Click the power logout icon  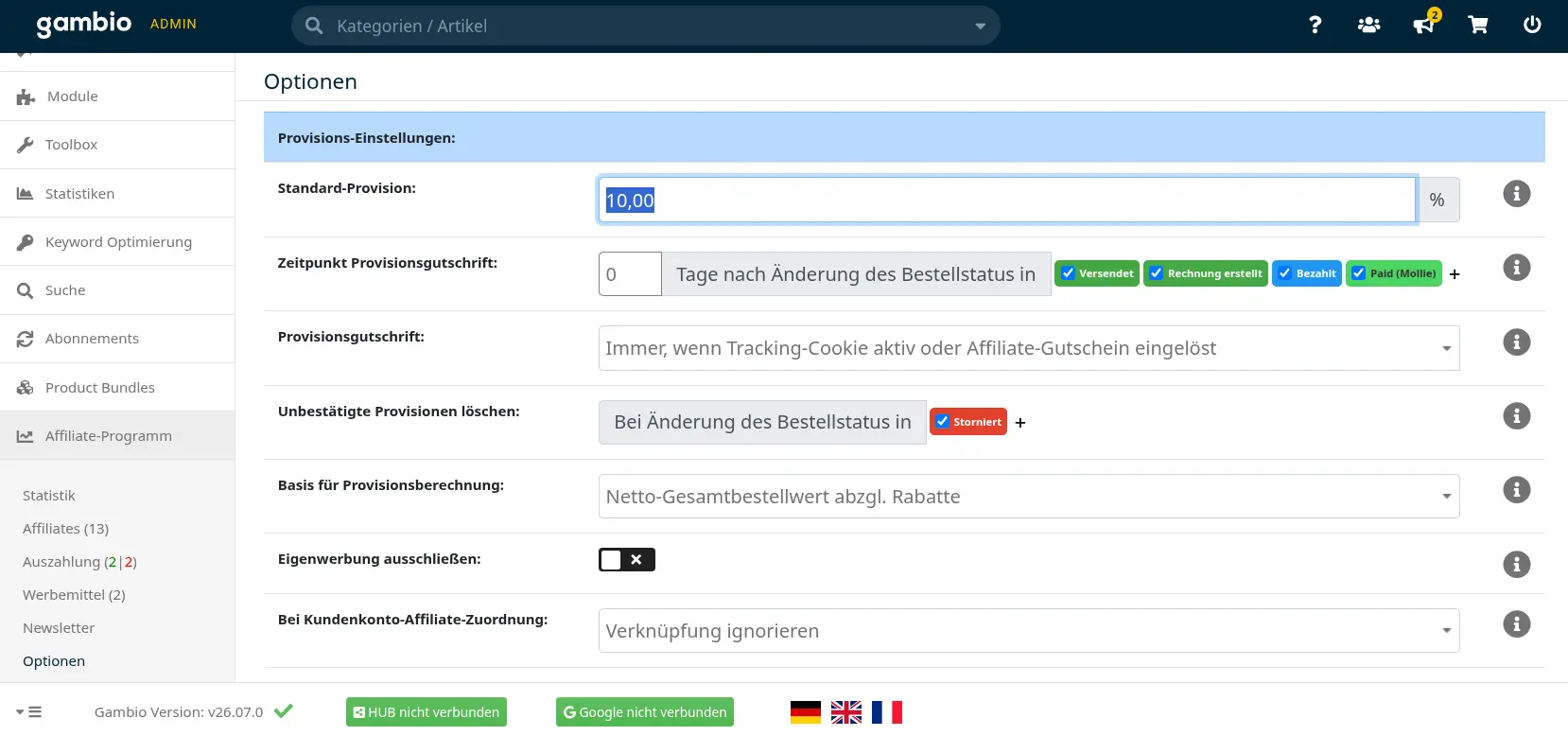(x=1532, y=26)
